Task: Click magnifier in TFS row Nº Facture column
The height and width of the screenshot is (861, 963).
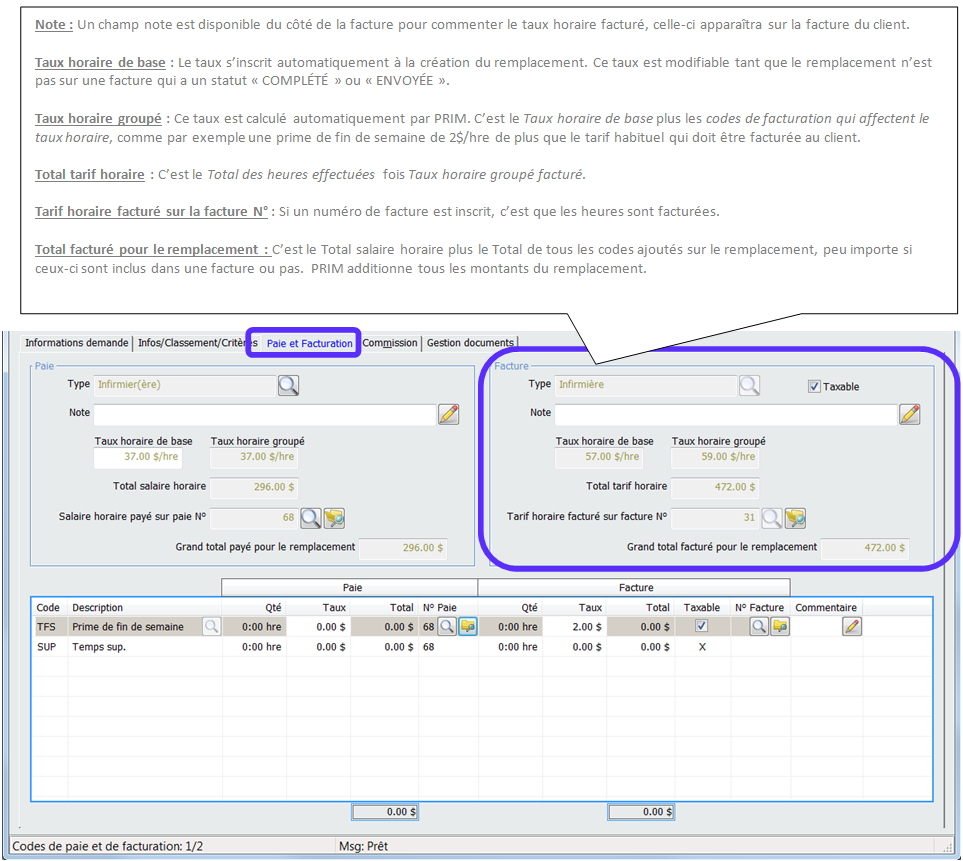Action: pyautogui.click(x=759, y=626)
